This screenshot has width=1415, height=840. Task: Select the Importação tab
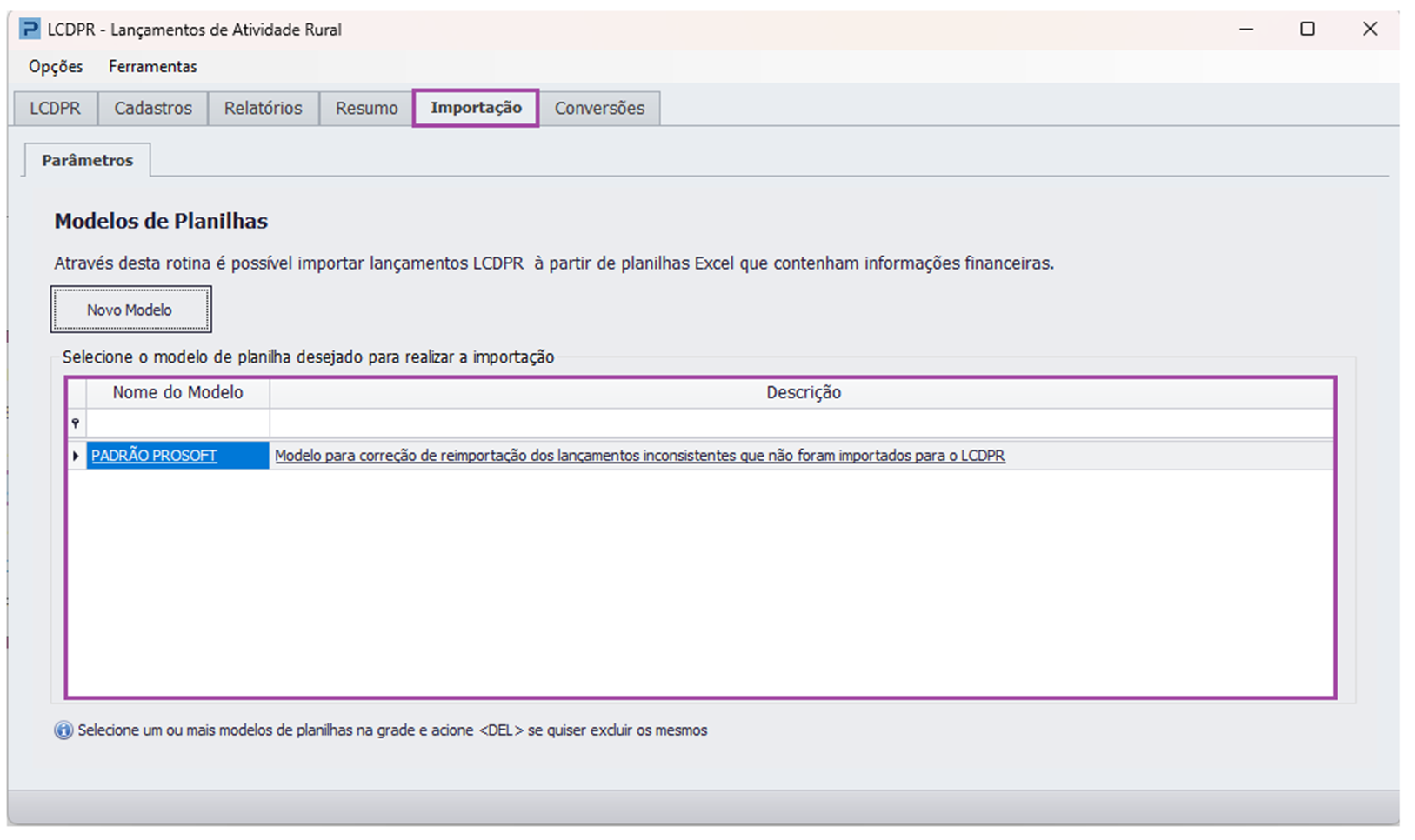click(476, 108)
